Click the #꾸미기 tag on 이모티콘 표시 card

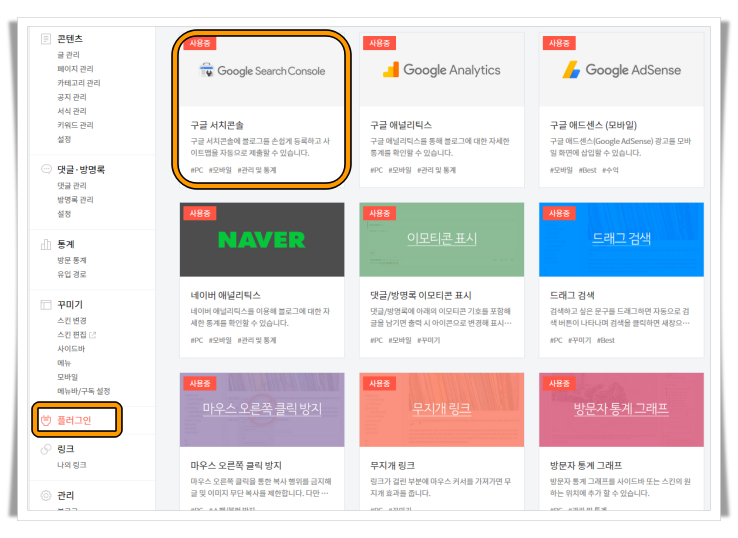click(x=428, y=340)
